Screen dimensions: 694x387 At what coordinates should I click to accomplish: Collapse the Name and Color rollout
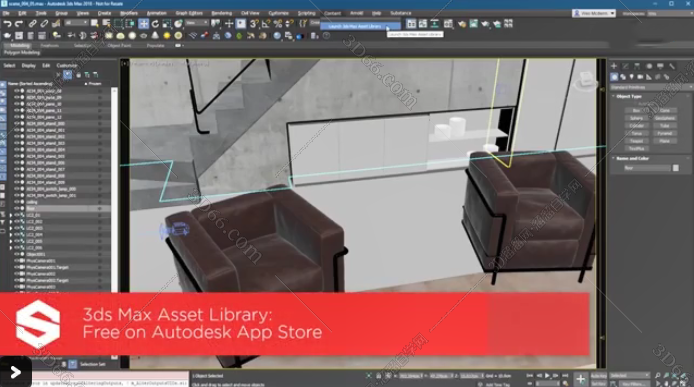click(x=632, y=158)
